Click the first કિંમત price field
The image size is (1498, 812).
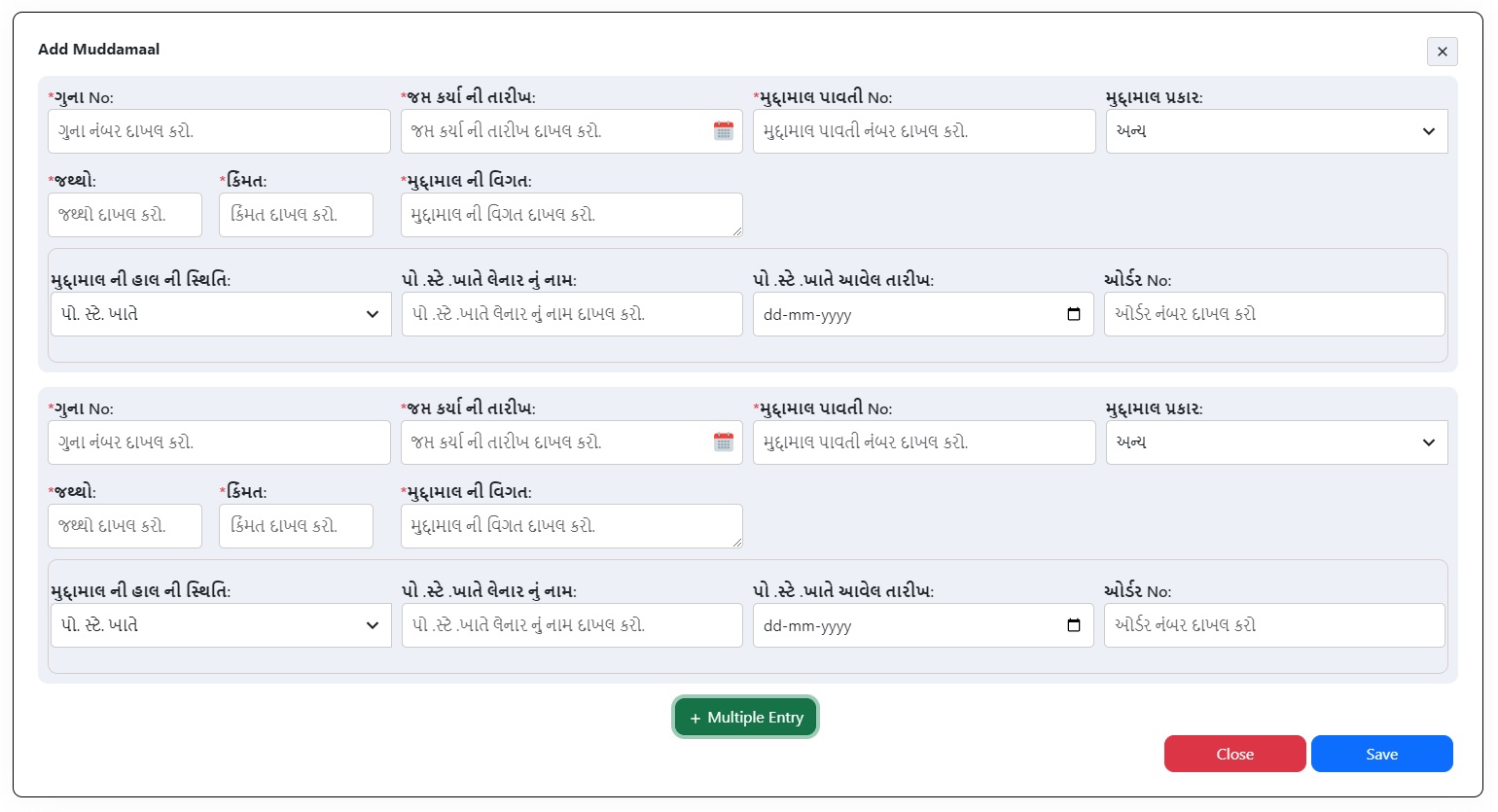296,215
